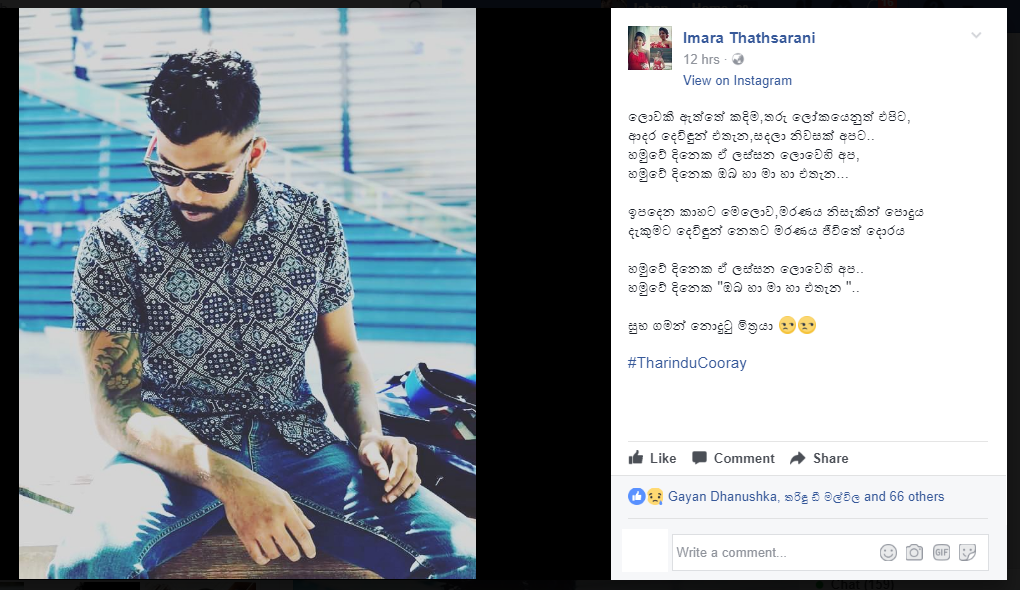Open the #TharinduCooray hashtag
Viewport: 1020px width, 590px height.
tap(687, 363)
